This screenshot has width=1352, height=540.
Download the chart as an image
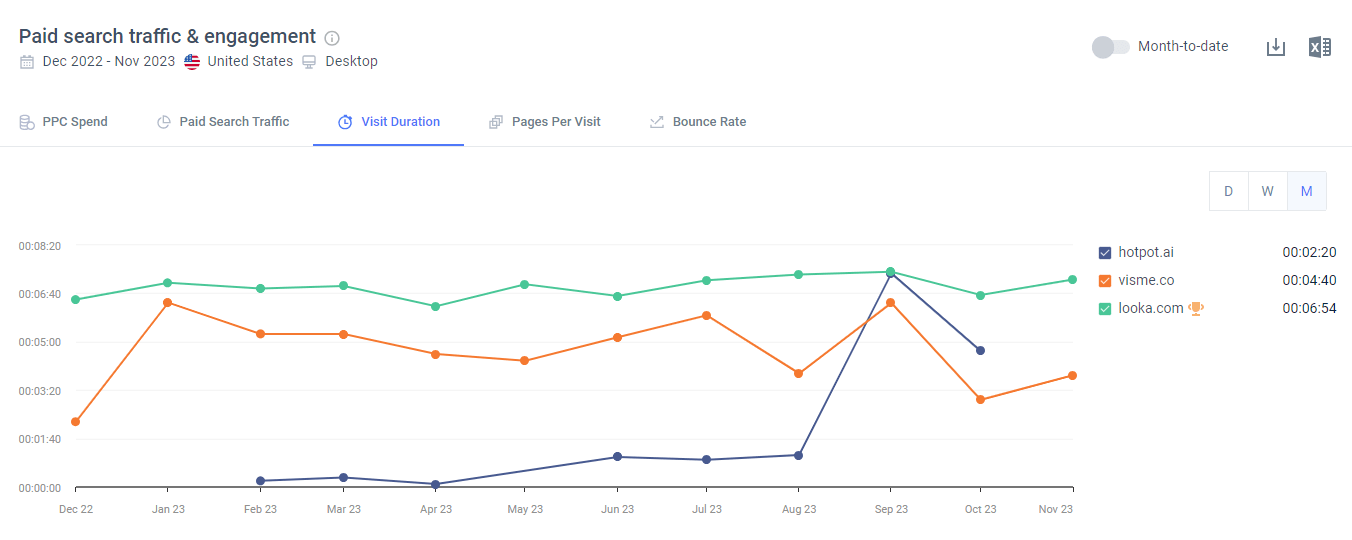[x=1275, y=47]
